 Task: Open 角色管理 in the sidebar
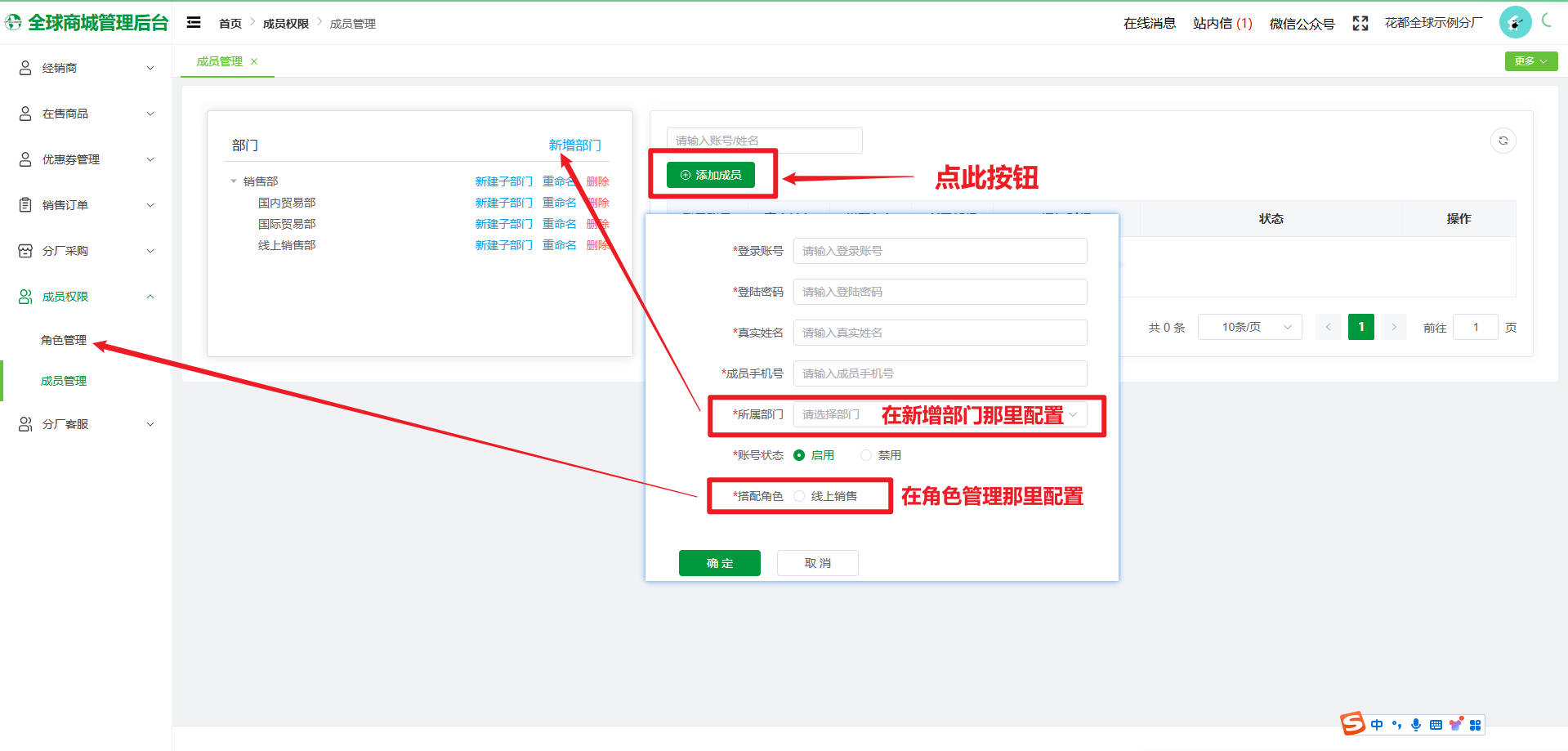click(64, 340)
